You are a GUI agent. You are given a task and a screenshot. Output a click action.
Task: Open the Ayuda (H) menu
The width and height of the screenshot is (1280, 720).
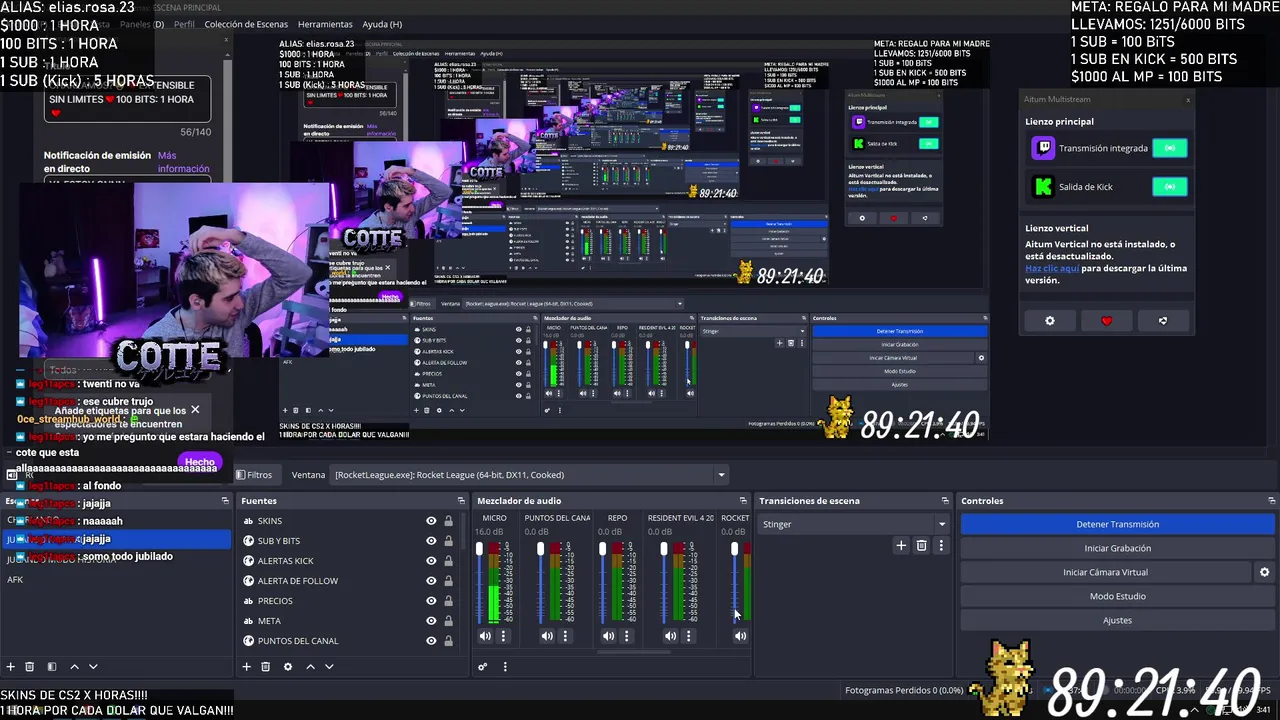pos(382,24)
